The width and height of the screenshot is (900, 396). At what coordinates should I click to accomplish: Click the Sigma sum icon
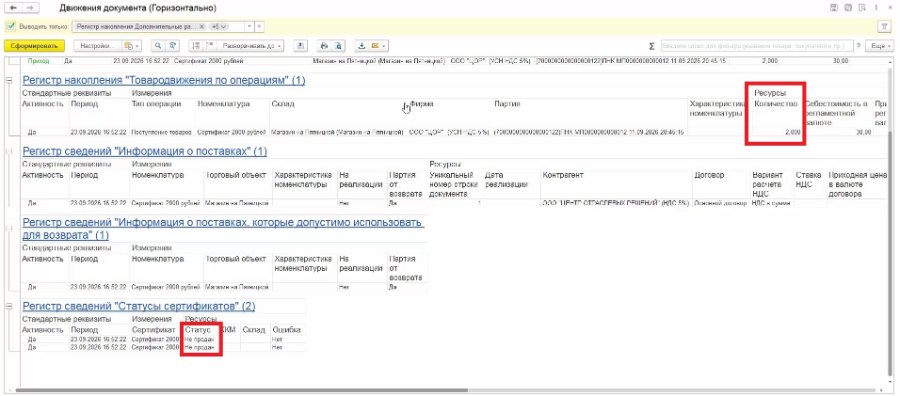pyautogui.click(x=651, y=46)
